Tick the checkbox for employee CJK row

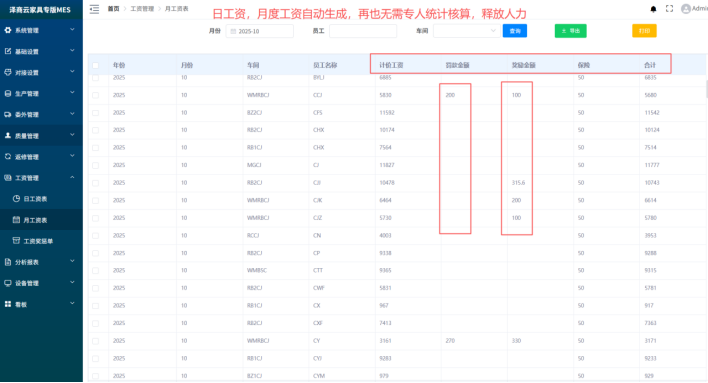[95, 201]
